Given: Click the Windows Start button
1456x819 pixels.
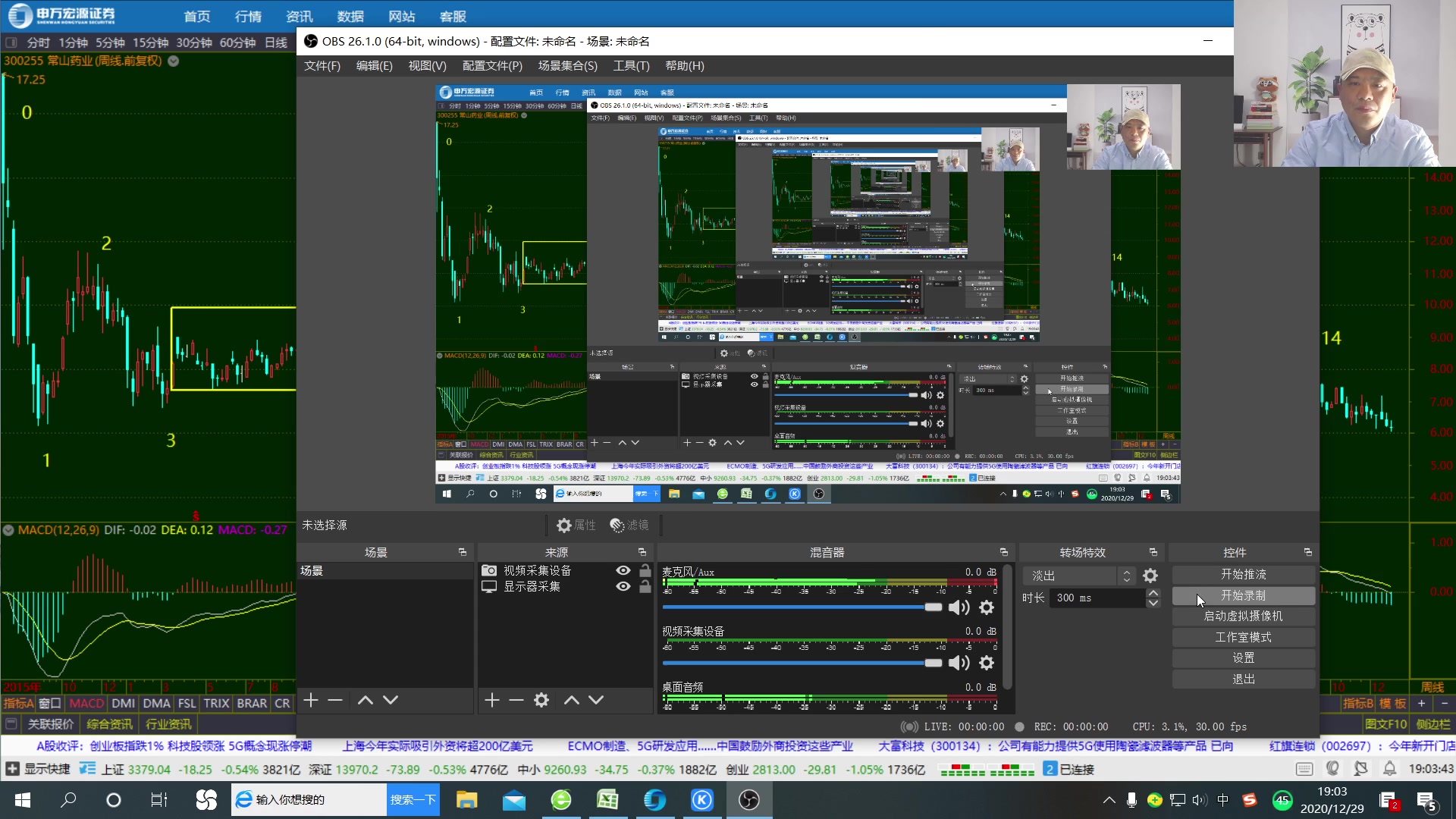Looking at the screenshot, I should coord(23,799).
